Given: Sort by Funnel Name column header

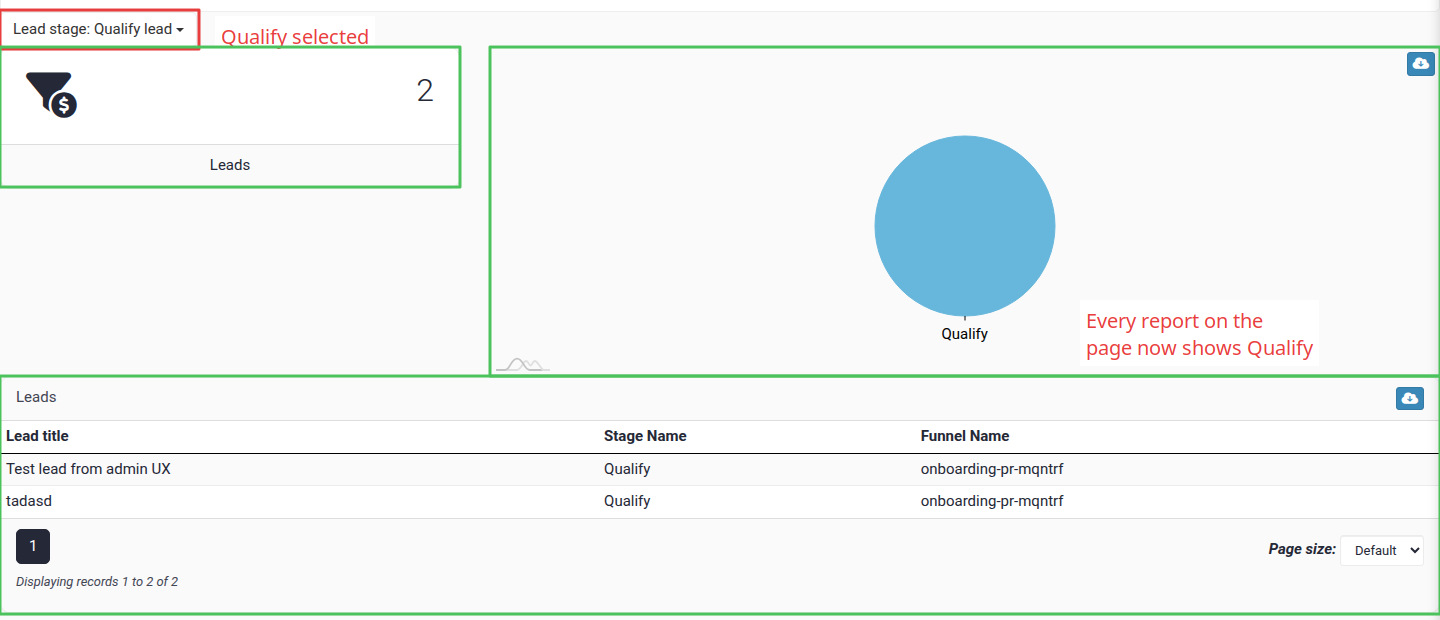Looking at the screenshot, I should 965,436.
